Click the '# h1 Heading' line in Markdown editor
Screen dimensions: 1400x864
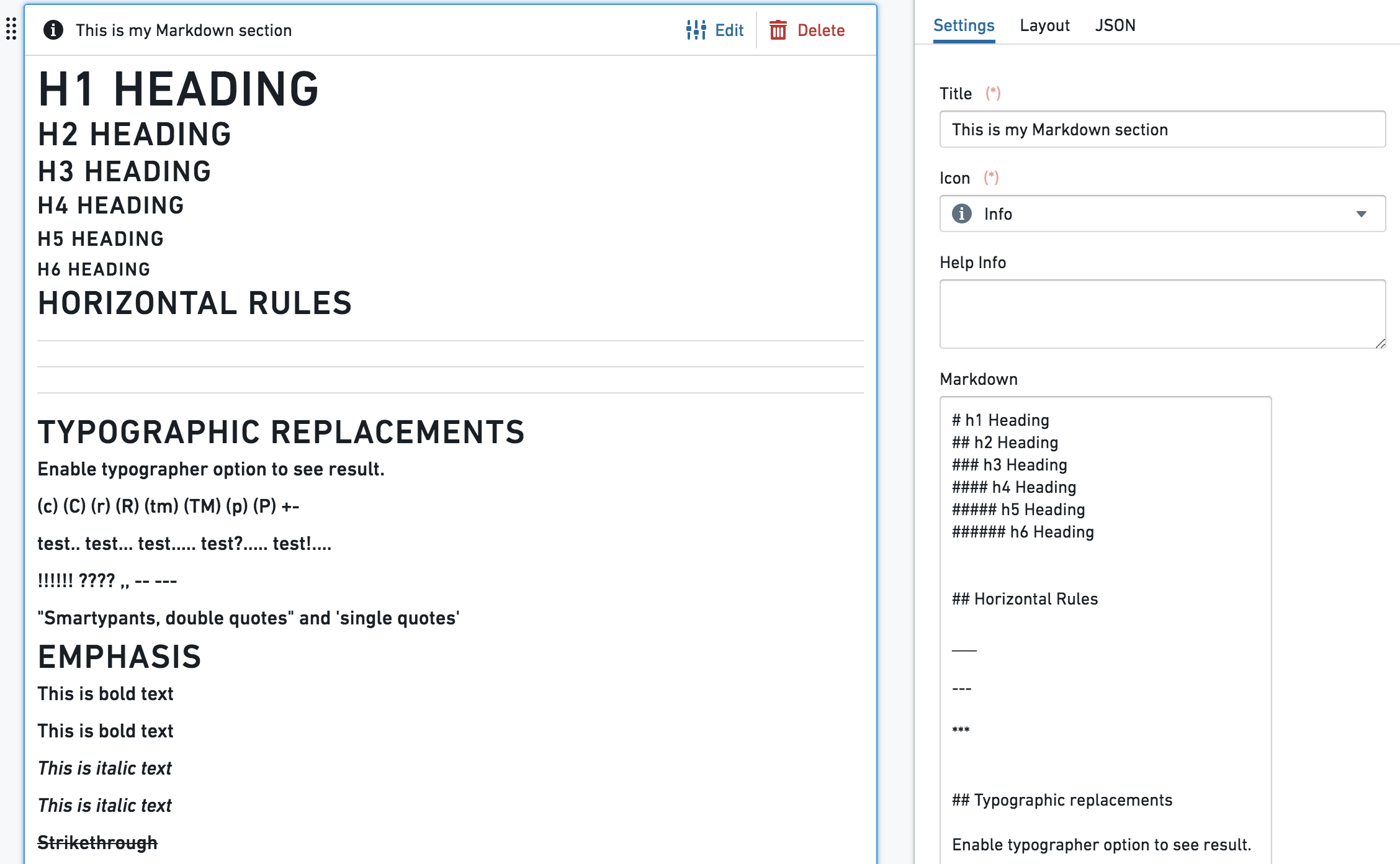point(1000,420)
